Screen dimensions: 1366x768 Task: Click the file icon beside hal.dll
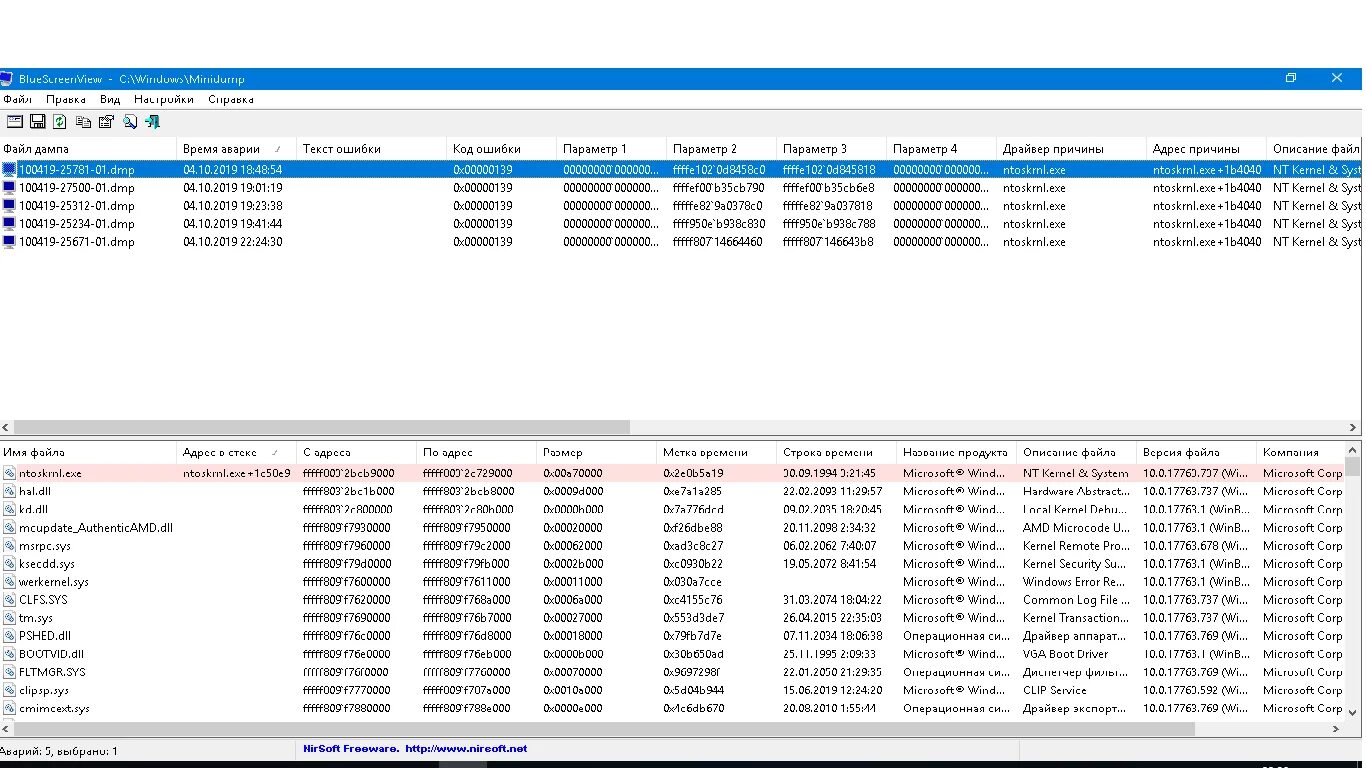(x=10, y=491)
